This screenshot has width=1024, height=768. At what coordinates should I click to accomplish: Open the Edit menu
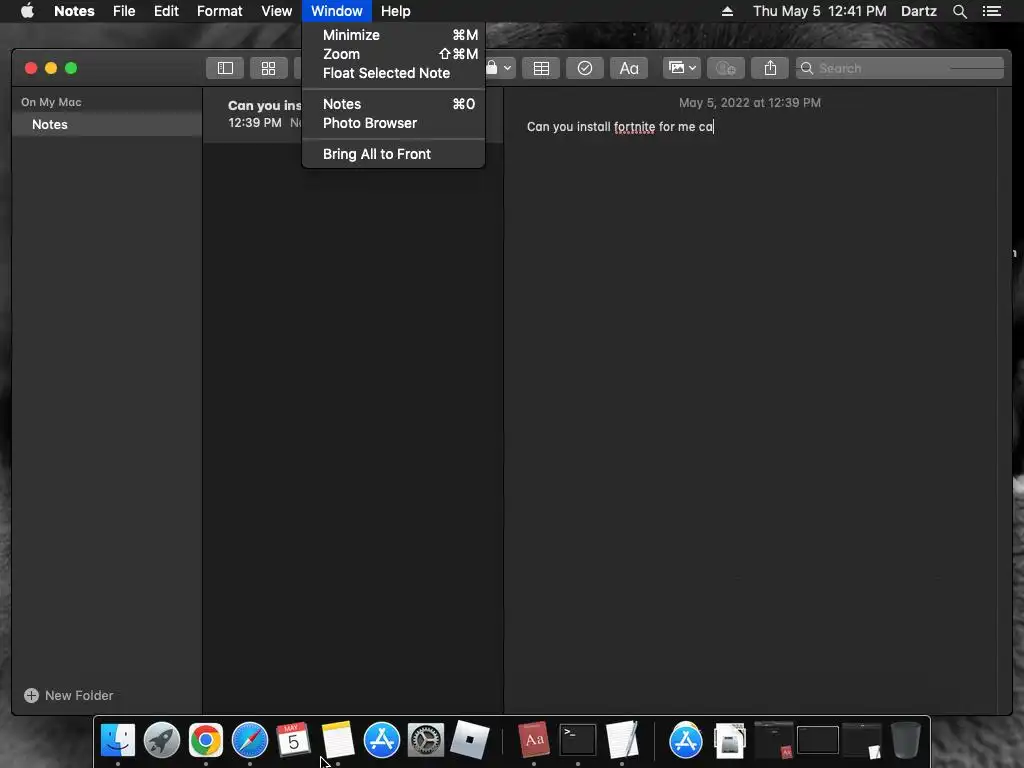pyautogui.click(x=166, y=11)
